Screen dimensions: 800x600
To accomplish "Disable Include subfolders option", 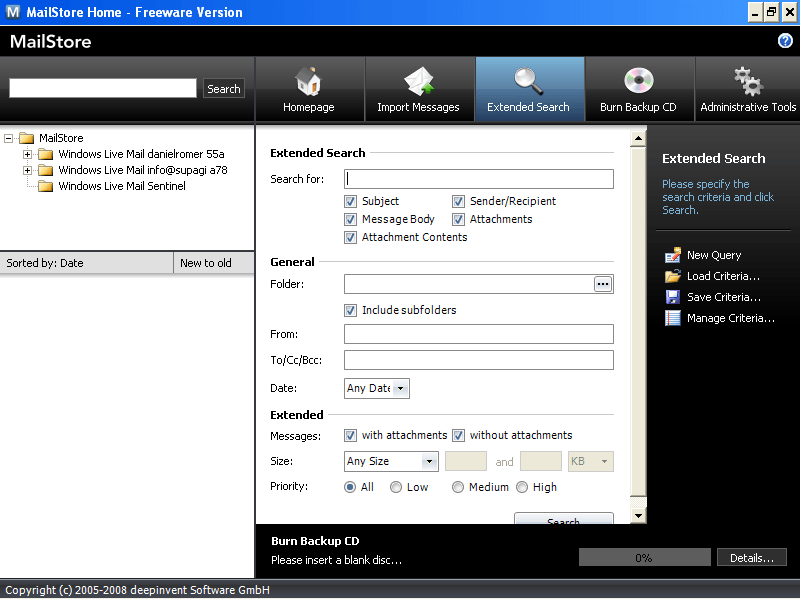I will coord(351,310).
